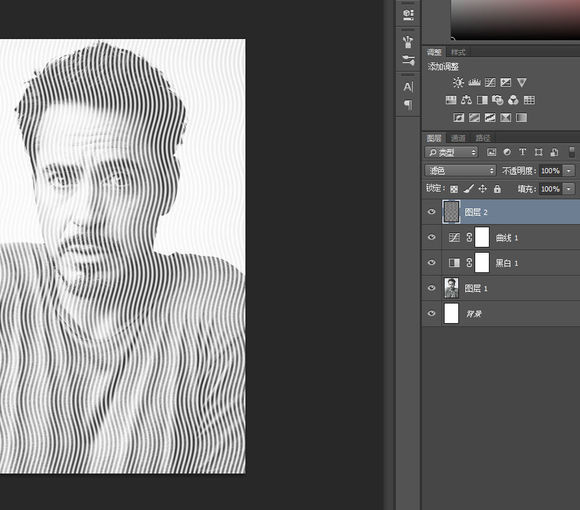Click the Curves adjustment icon
Image resolution: width=580 pixels, height=510 pixels.
490,82
